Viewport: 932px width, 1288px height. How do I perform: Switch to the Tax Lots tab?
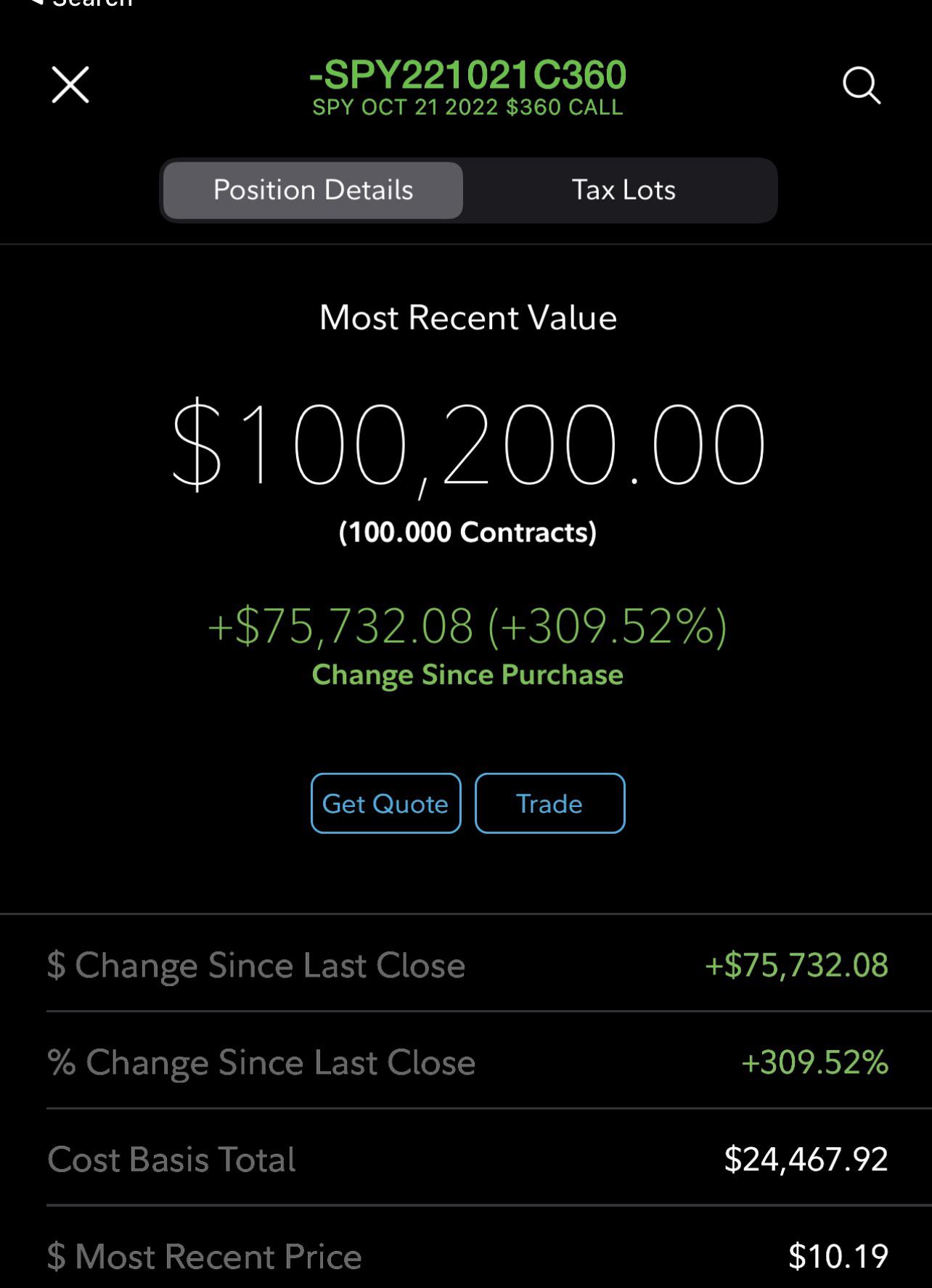pos(624,190)
